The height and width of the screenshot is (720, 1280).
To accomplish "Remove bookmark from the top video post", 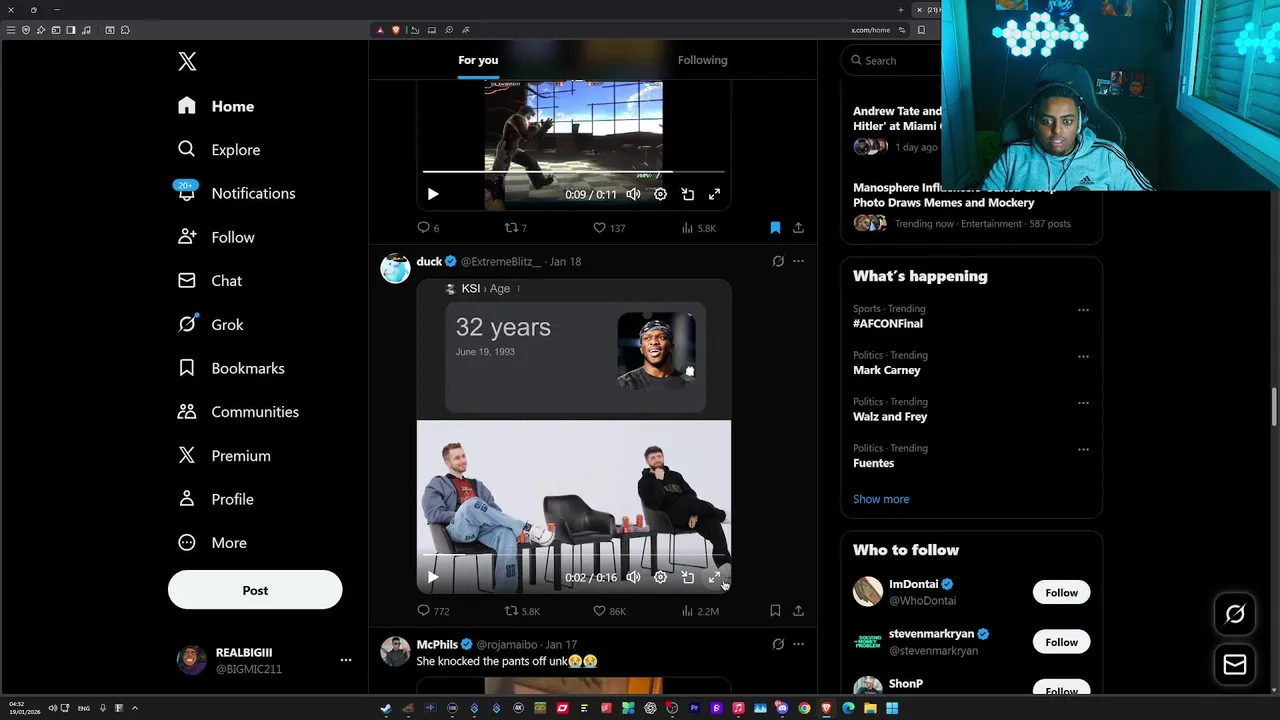I will [x=775, y=228].
